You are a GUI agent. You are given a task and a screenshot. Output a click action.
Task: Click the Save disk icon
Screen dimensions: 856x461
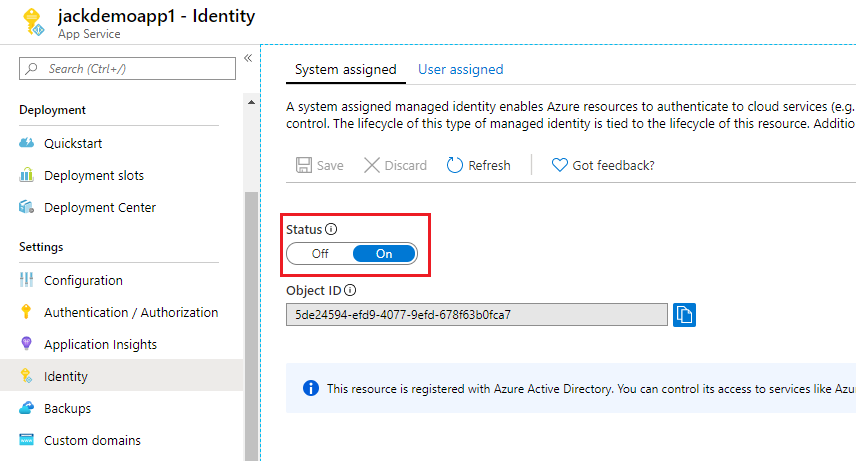click(x=303, y=165)
